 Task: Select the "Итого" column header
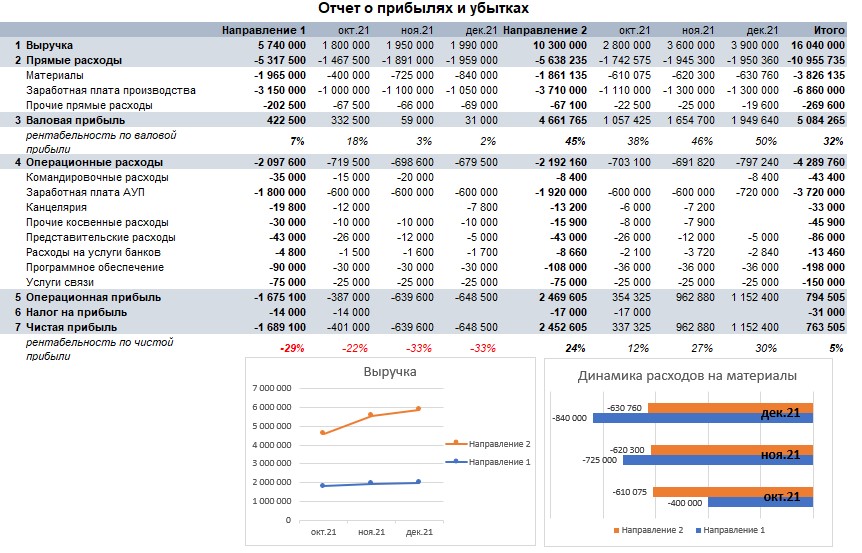(827, 31)
